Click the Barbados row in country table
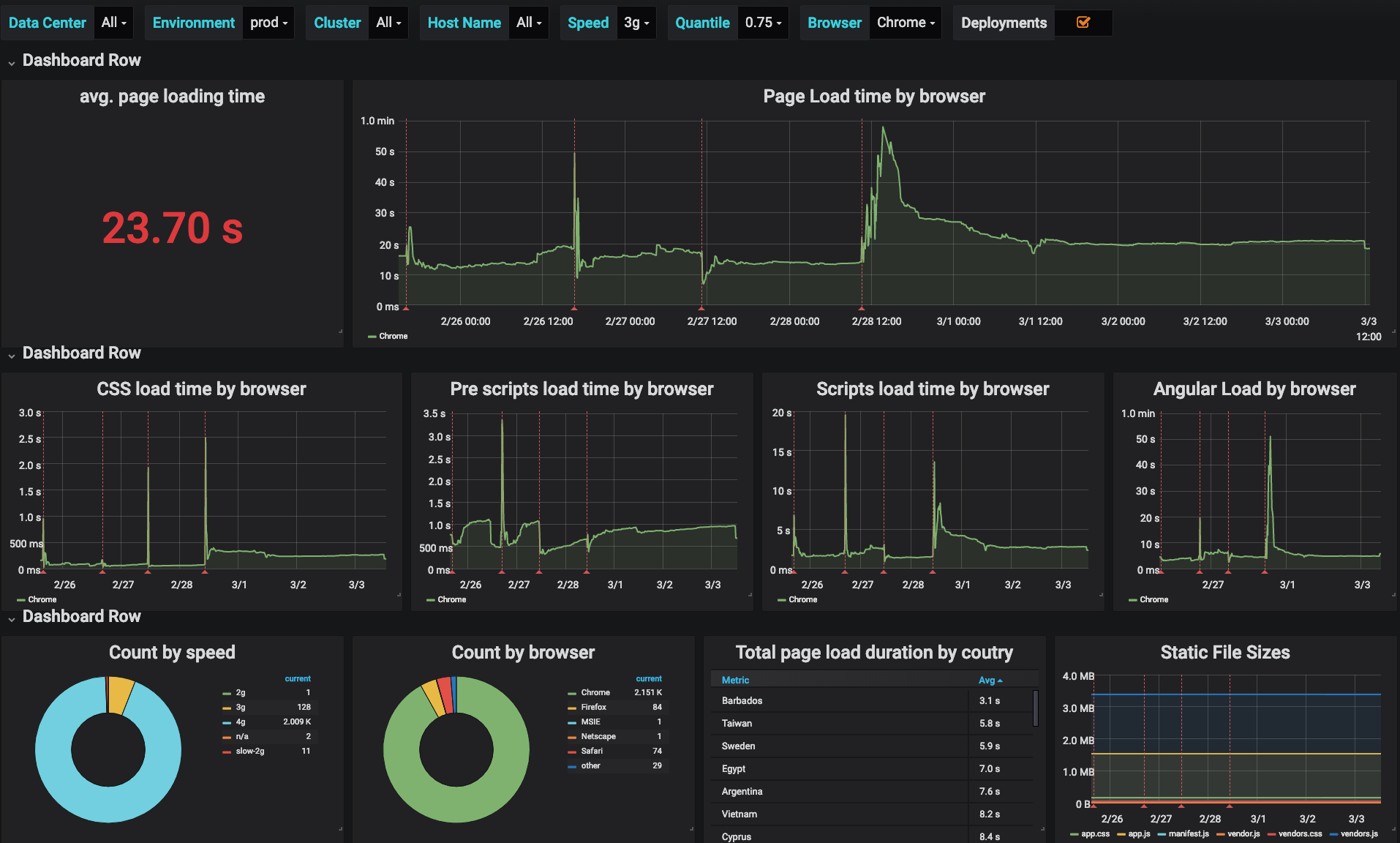The height and width of the screenshot is (843, 1400). [872, 700]
